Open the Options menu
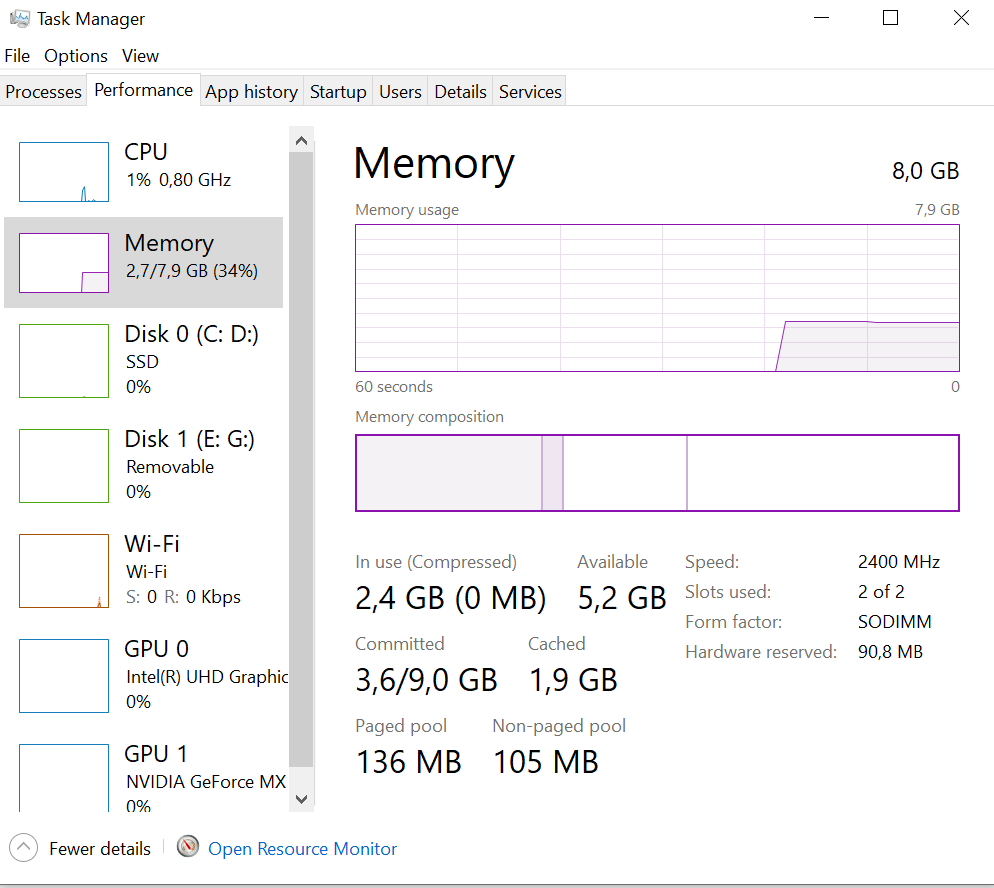This screenshot has width=994, height=888. coord(76,56)
